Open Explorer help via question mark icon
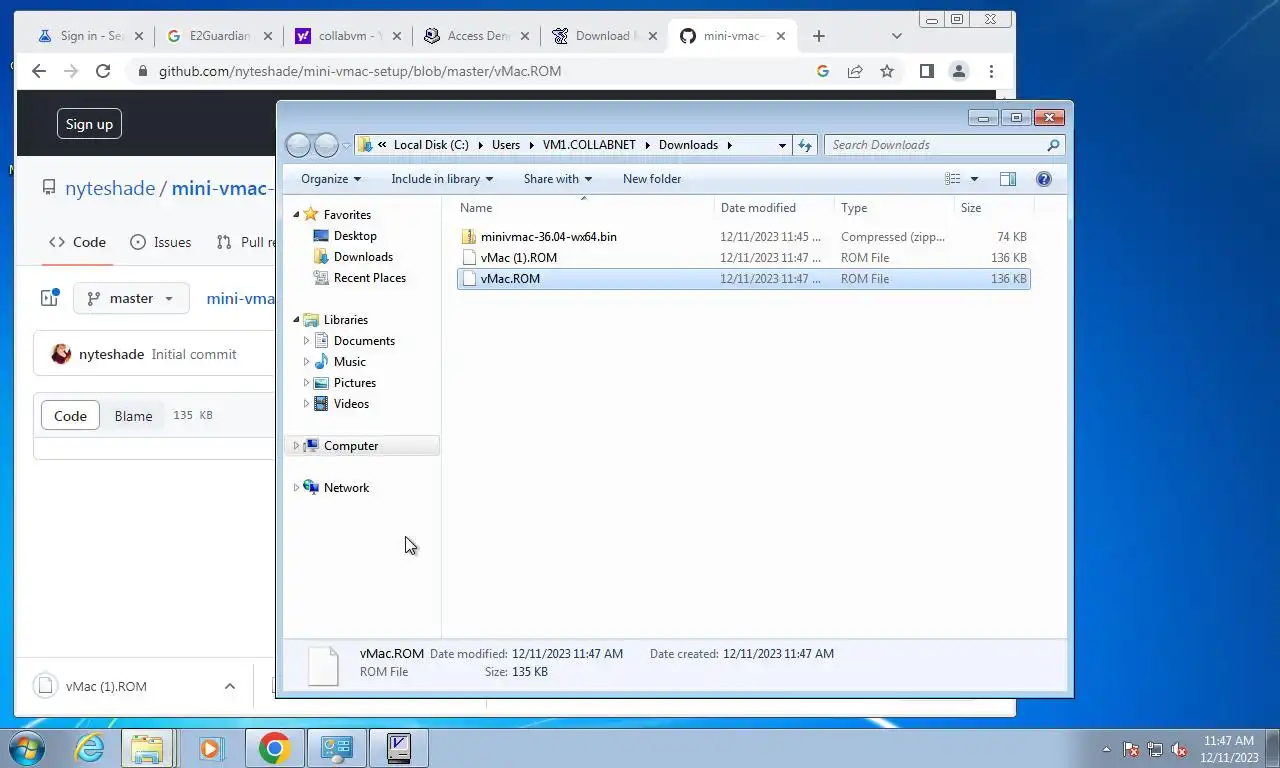This screenshot has height=768, width=1280. (x=1044, y=179)
